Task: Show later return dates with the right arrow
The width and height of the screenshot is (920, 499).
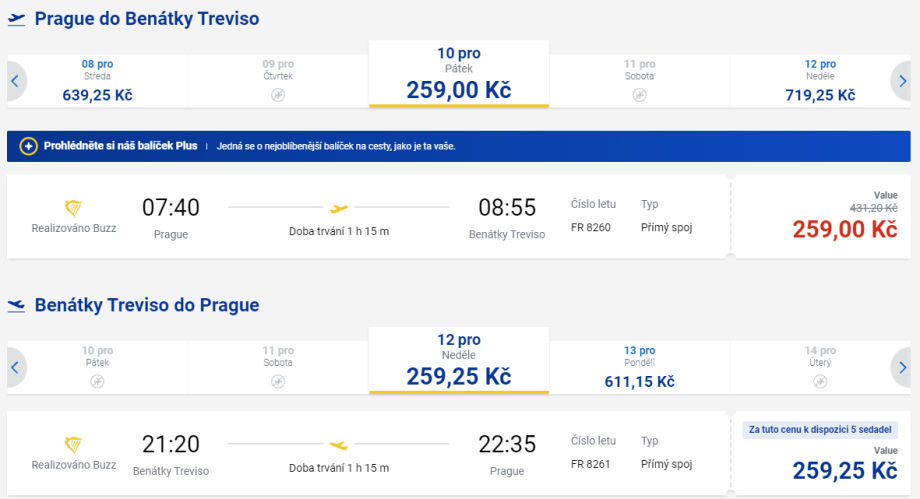Action: [902, 367]
